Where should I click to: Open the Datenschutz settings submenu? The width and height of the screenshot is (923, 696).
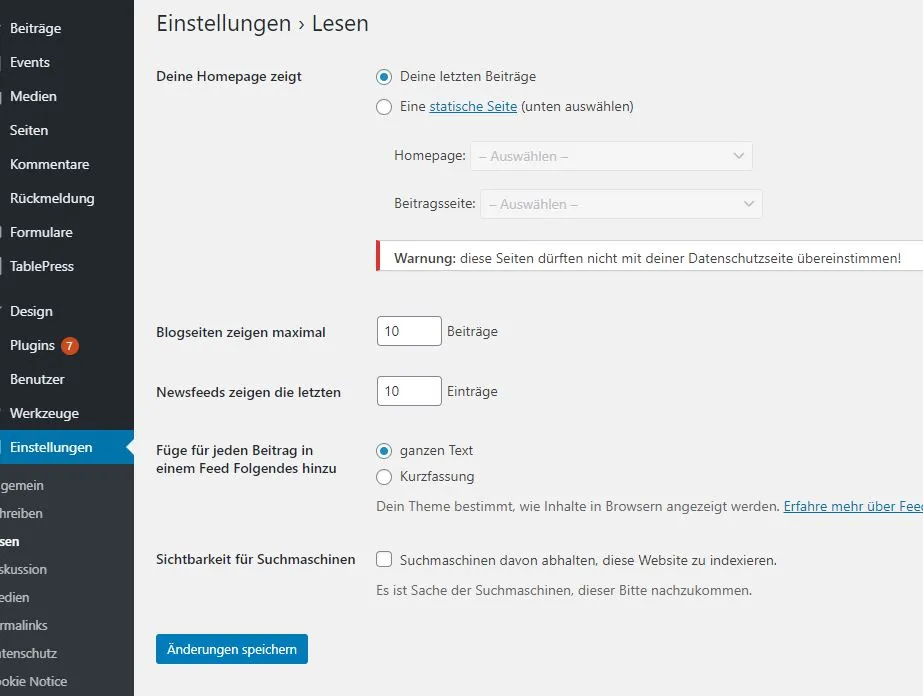28,654
